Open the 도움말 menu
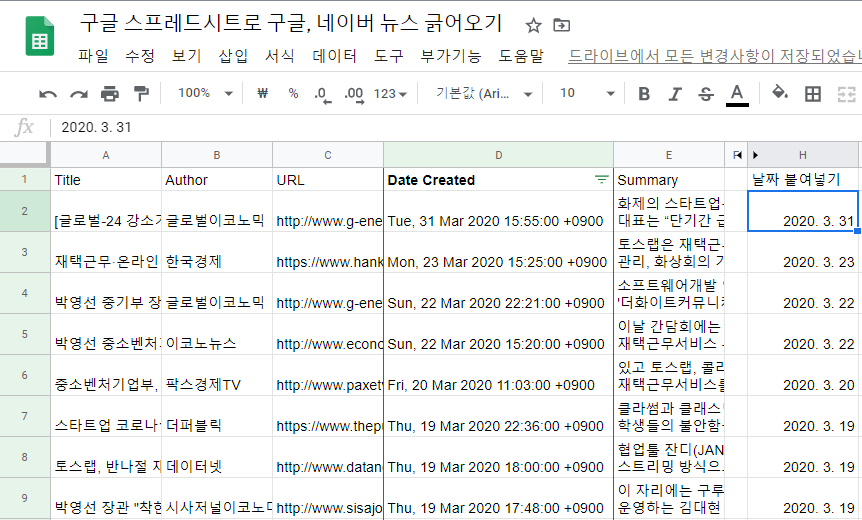The width and height of the screenshot is (862, 520). [521, 56]
